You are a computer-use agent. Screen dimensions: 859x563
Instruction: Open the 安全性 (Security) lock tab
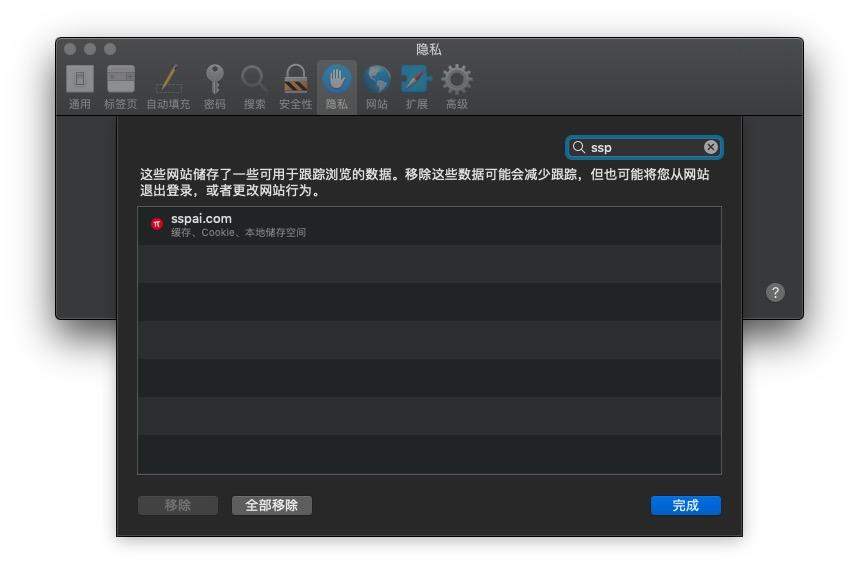pyautogui.click(x=296, y=87)
